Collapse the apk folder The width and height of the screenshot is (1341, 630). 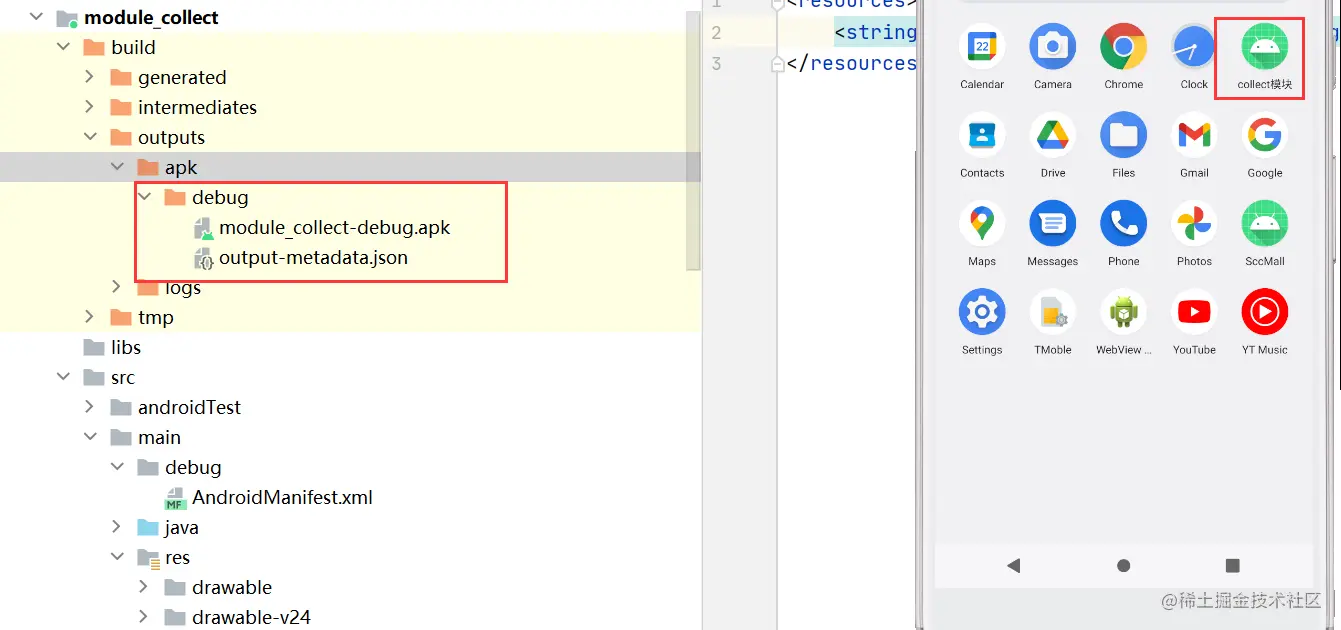click(x=117, y=168)
